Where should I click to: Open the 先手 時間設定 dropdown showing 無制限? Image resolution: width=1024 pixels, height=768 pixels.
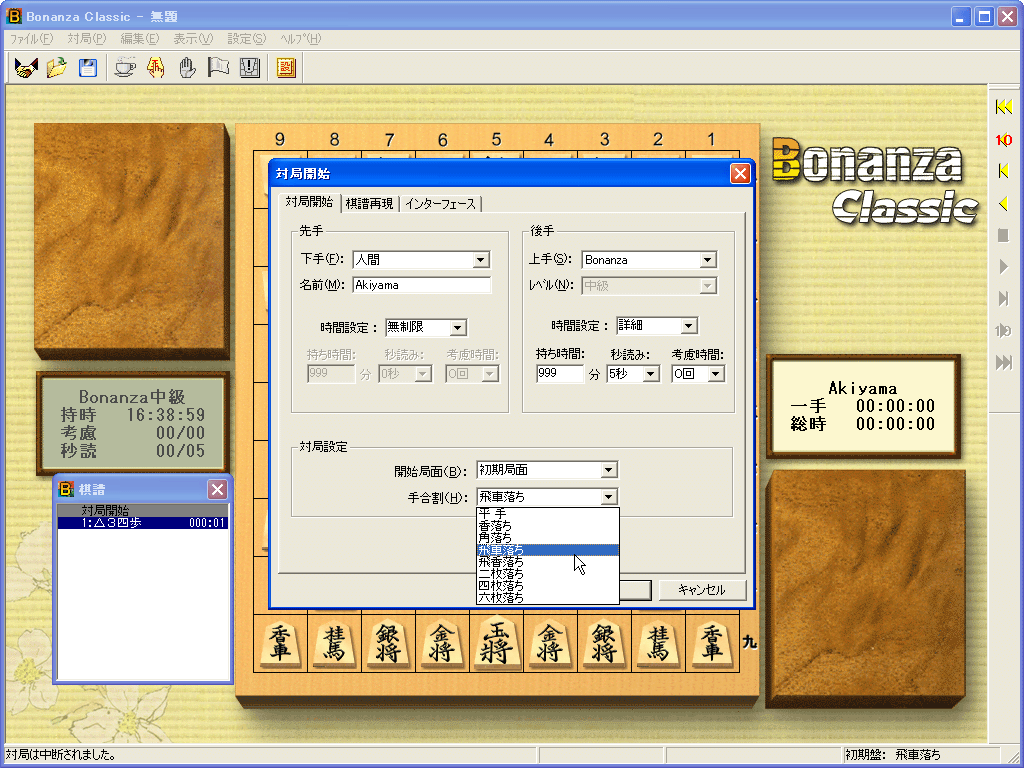tap(458, 327)
